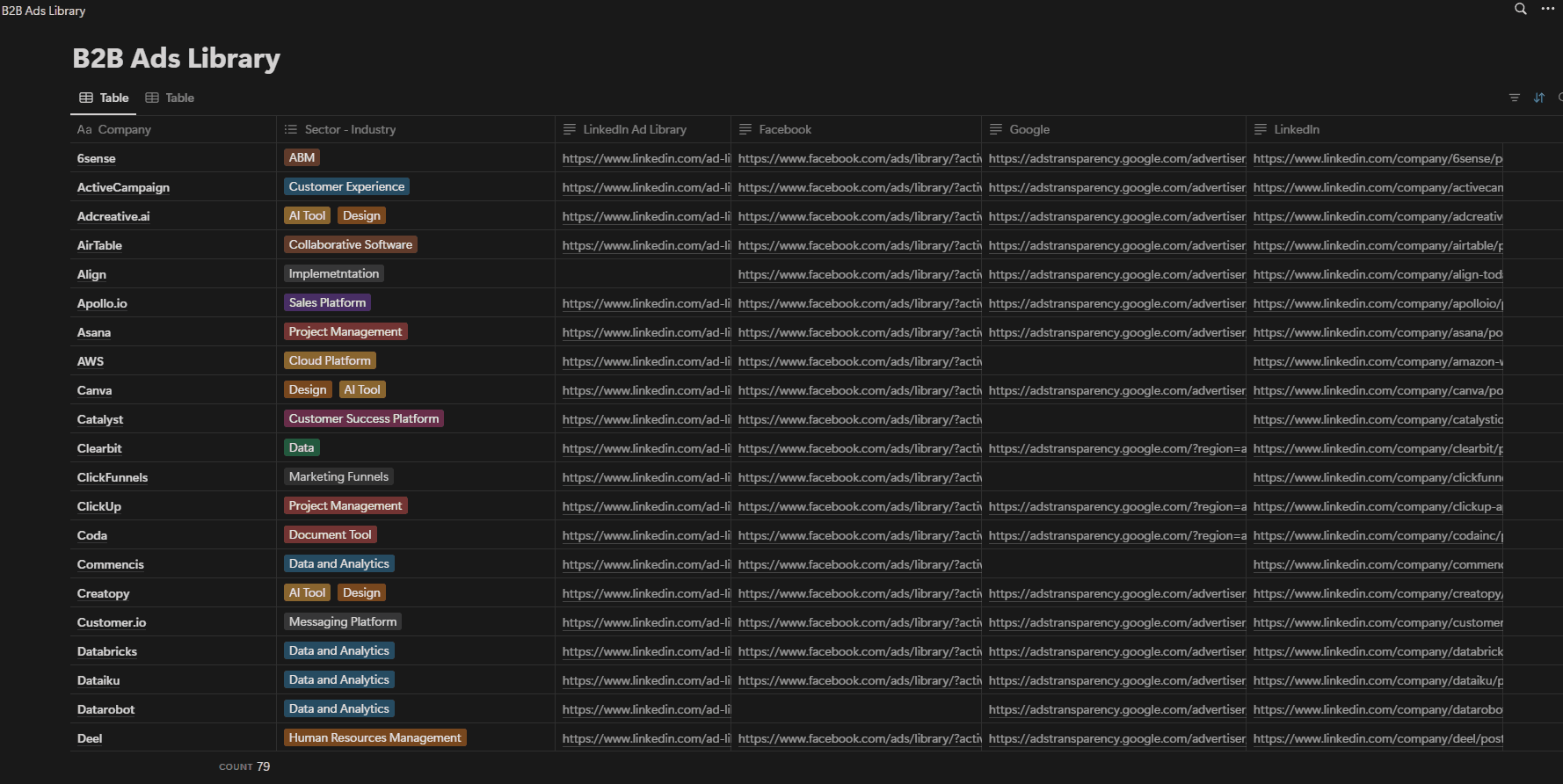
Task: Open Datarobot Google ads transparency link
Action: [1117, 709]
